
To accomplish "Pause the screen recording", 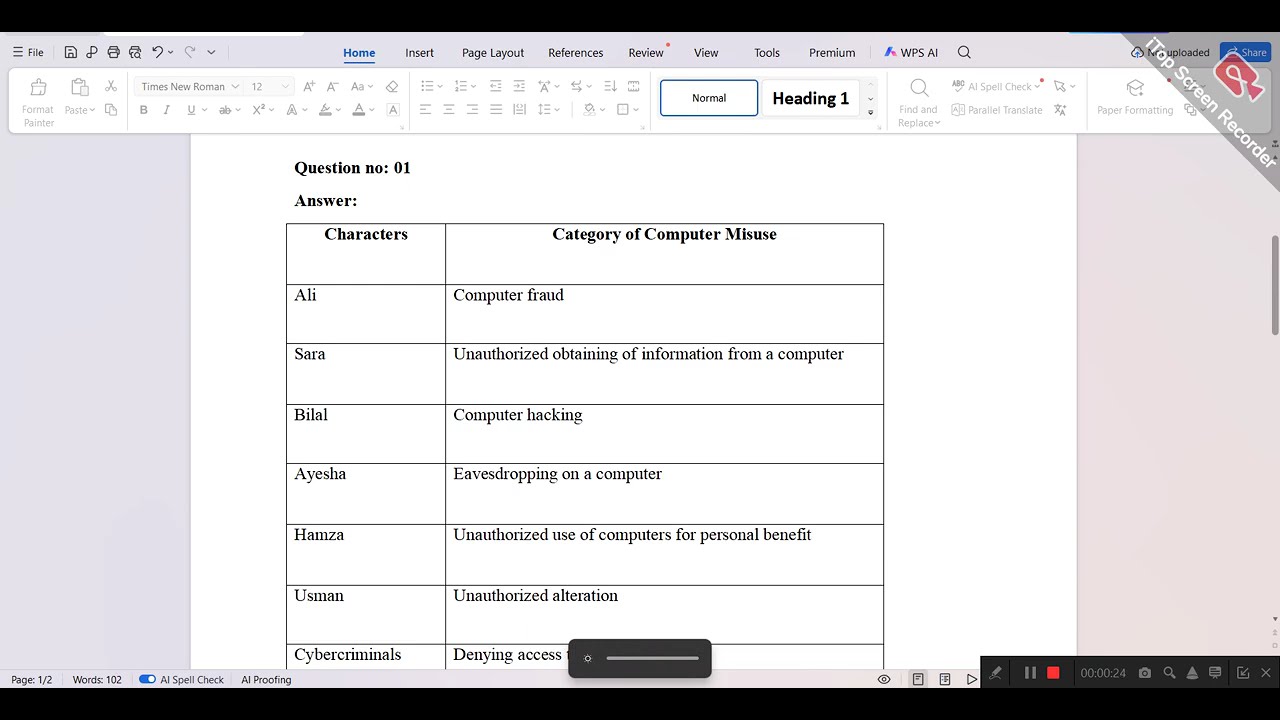I will 1030,673.
